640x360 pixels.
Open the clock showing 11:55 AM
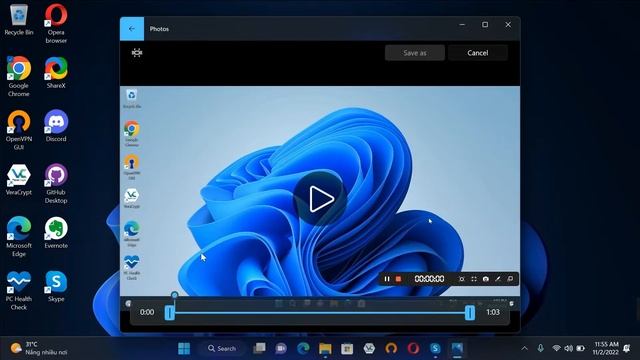click(606, 348)
